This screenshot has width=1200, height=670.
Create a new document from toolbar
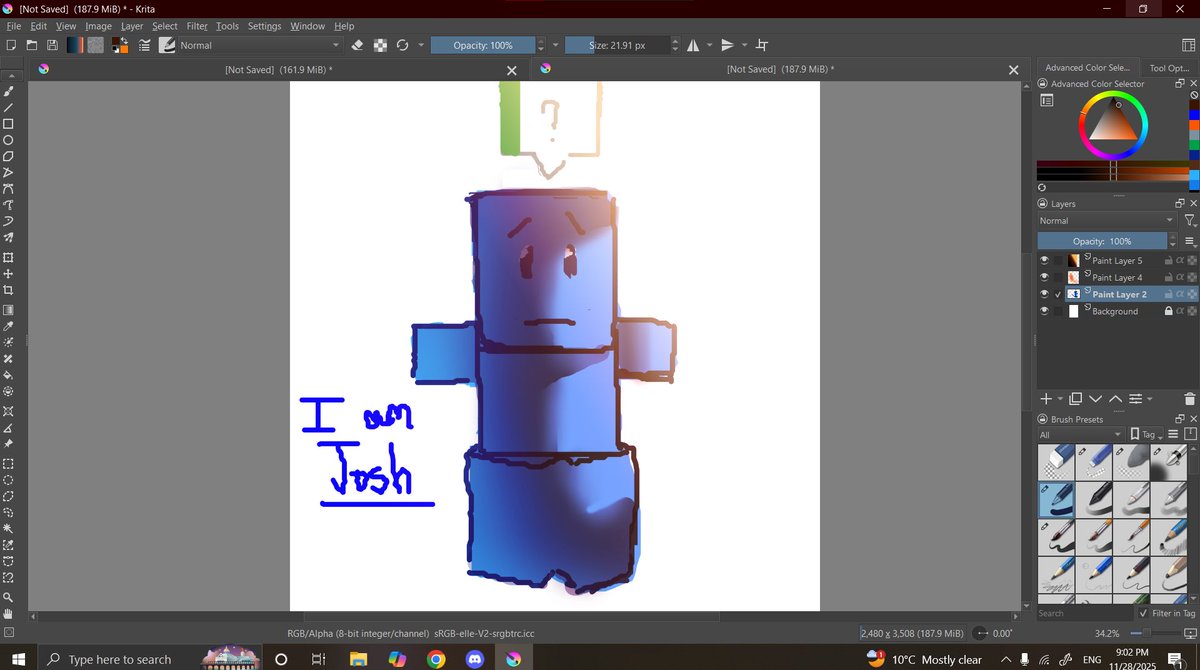[x=10, y=45]
